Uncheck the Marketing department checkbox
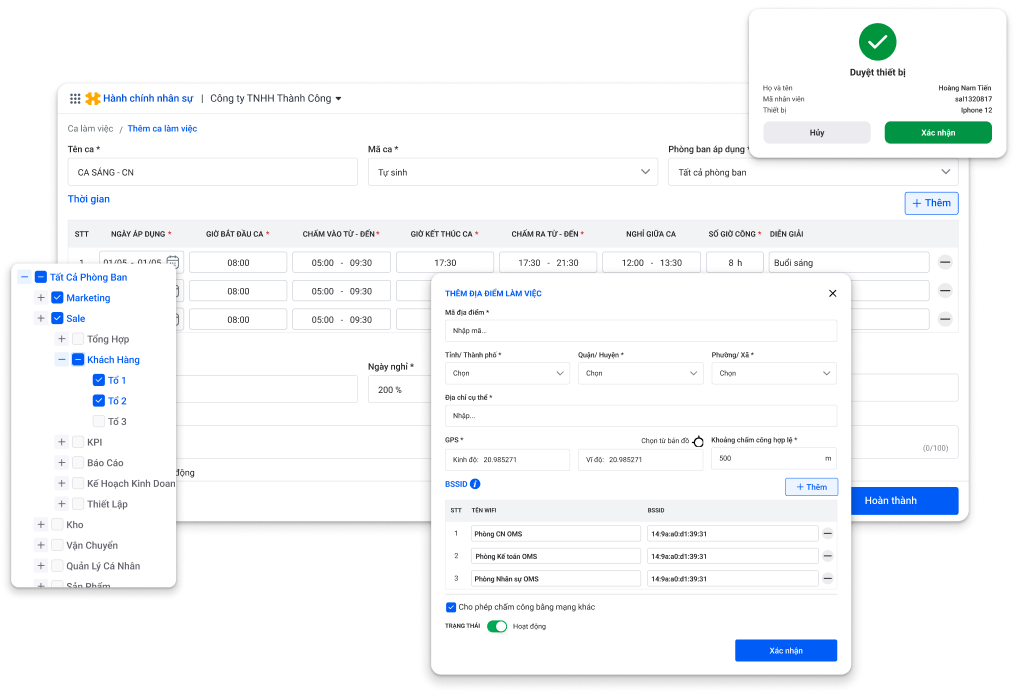 click(57, 298)
